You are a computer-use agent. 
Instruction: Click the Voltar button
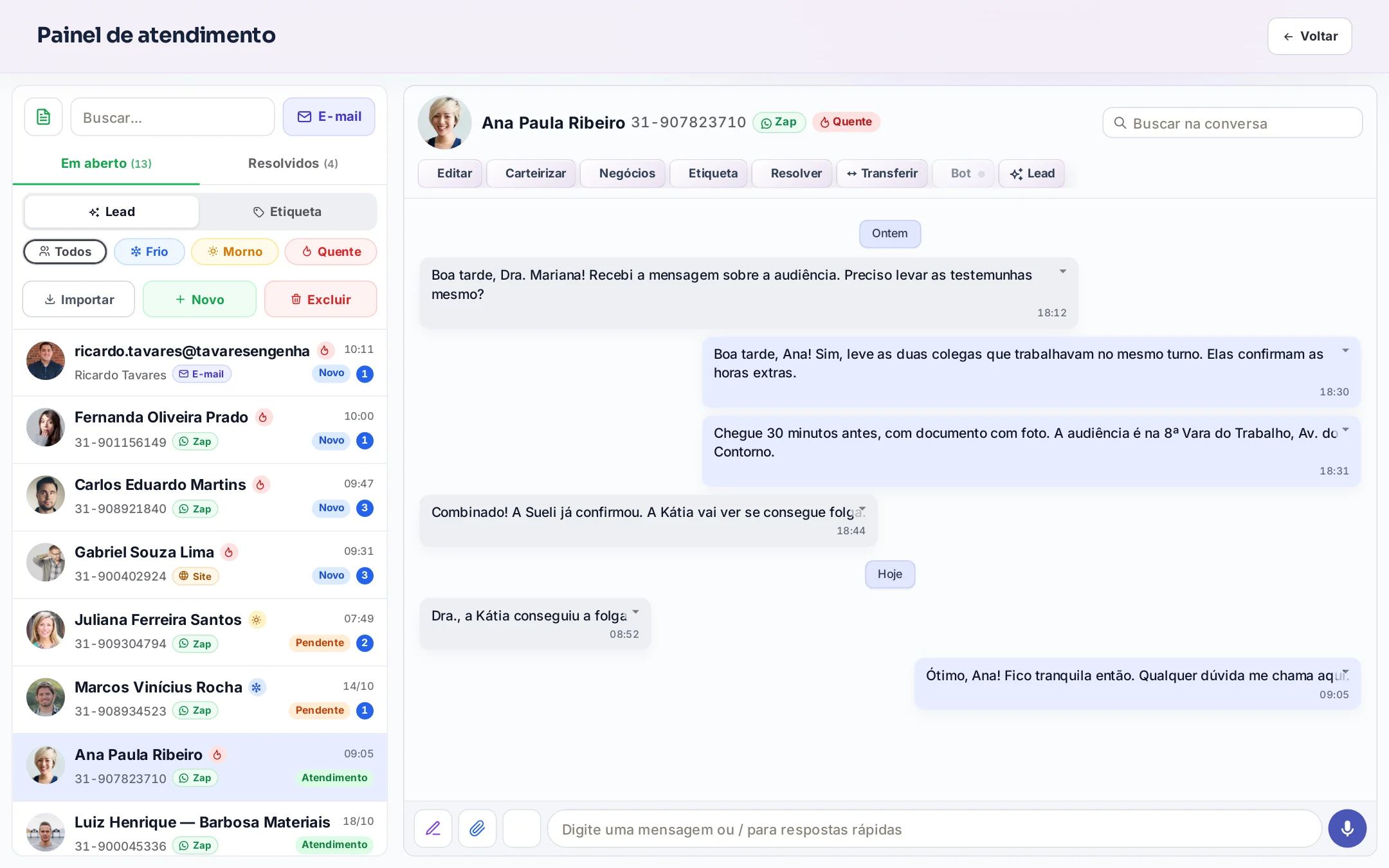pyautogui.click(x=1310, y=36)
